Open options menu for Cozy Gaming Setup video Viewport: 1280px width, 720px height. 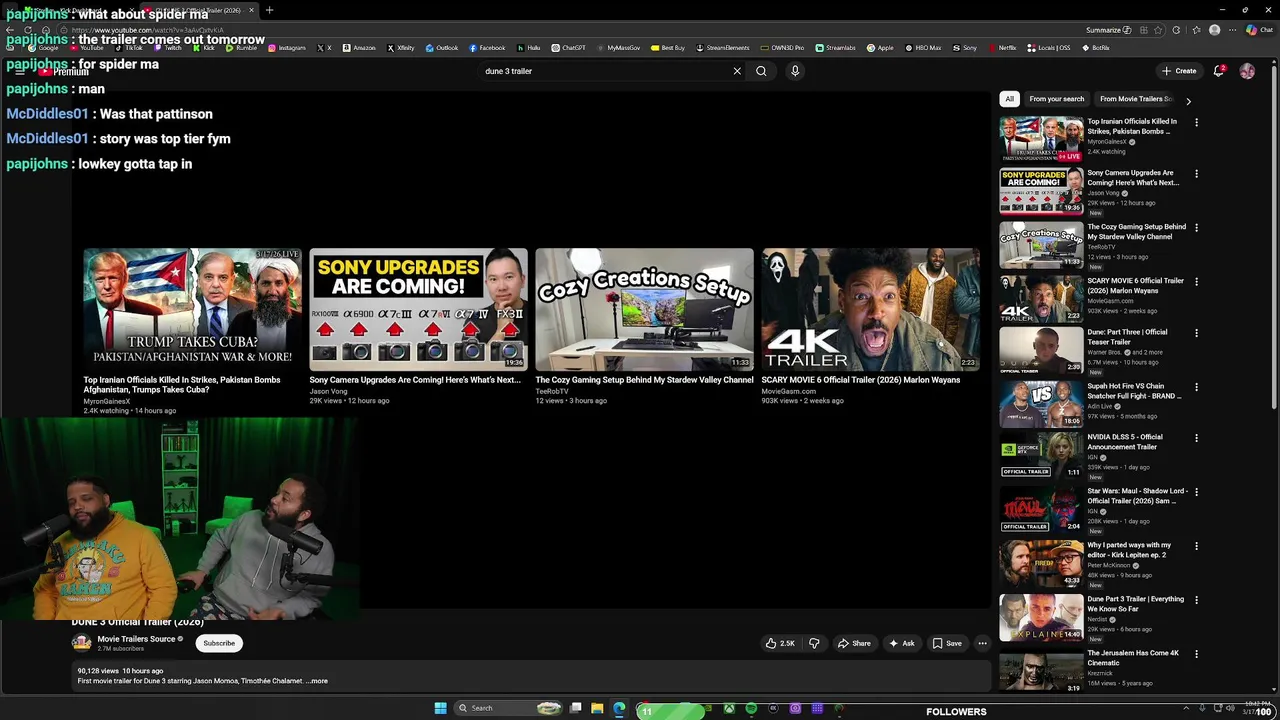1196,228
